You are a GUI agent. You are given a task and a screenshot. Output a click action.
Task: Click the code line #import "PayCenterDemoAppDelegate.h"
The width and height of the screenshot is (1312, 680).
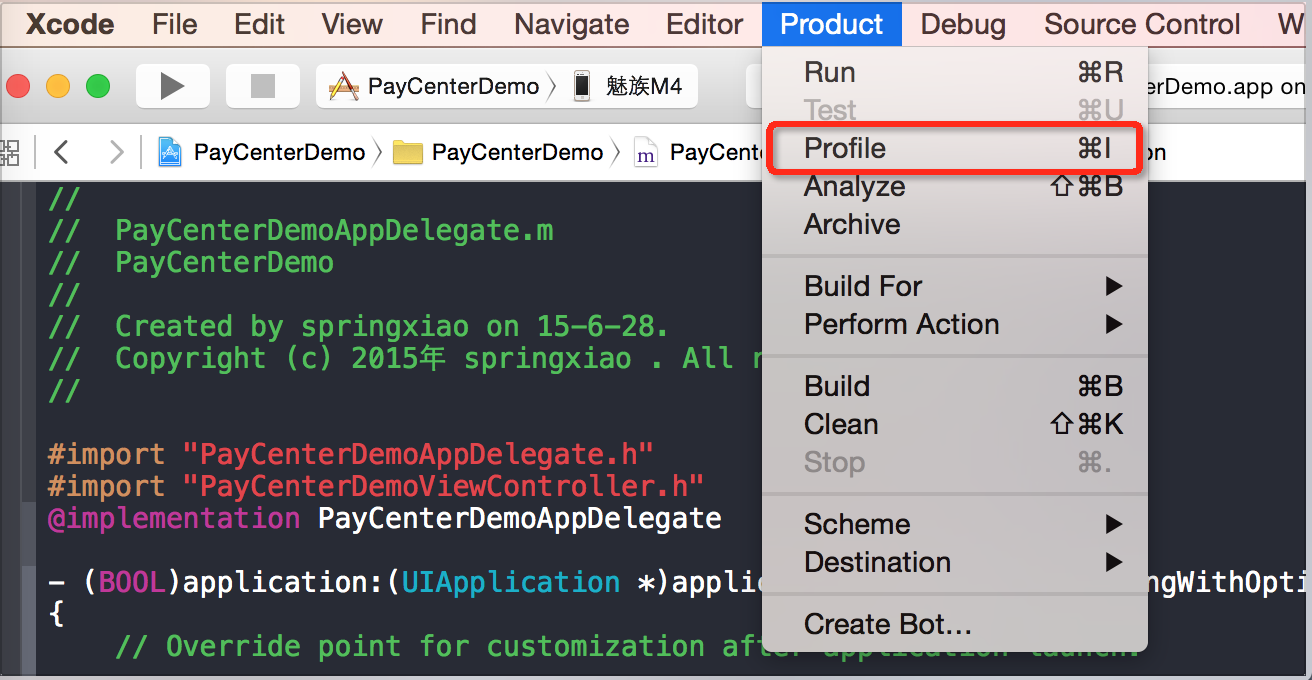point(351,454)
